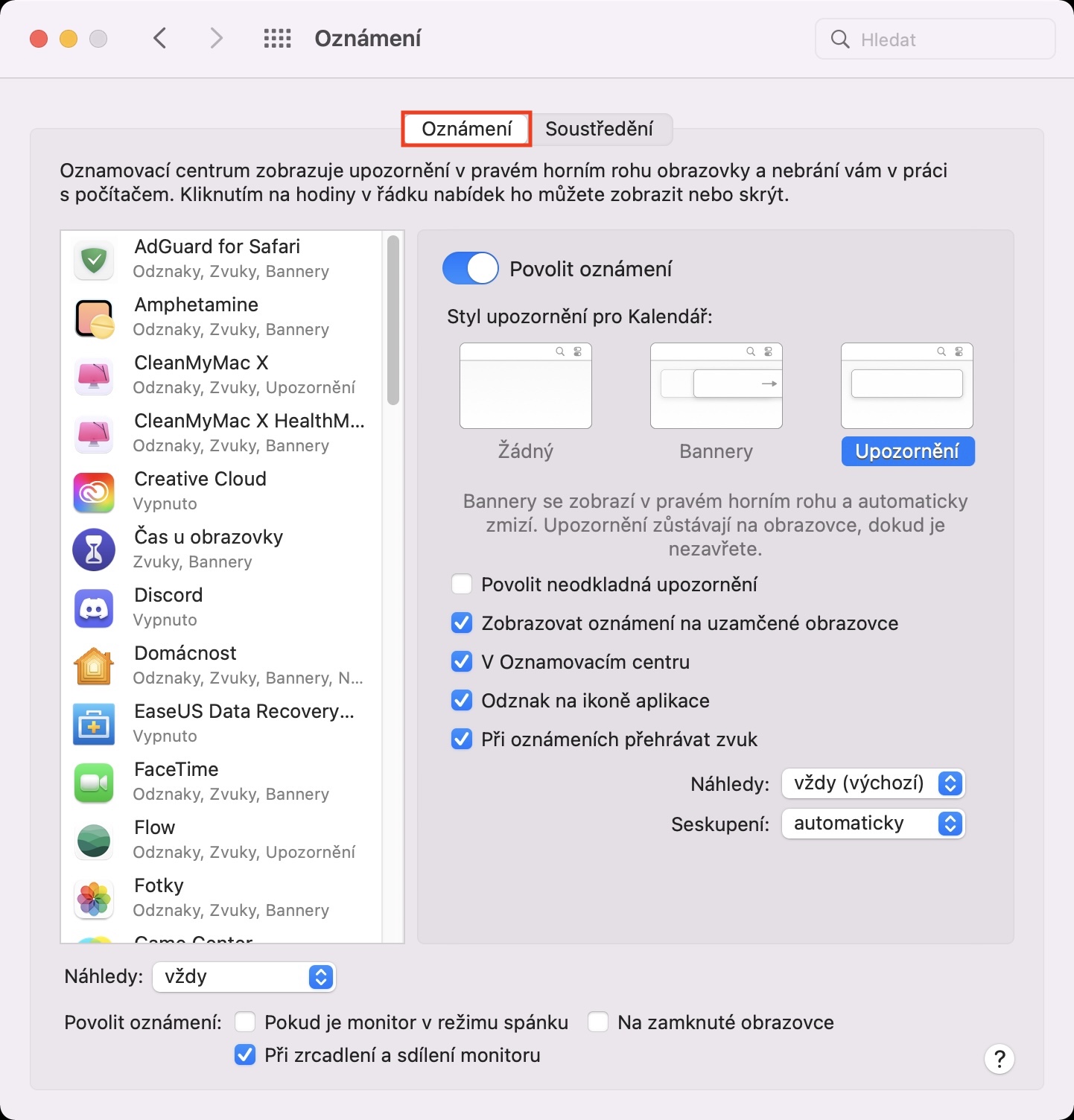Select 'Amphetamine' in app list
This screenshot has height=1120, width=1074.
[221, 317]
